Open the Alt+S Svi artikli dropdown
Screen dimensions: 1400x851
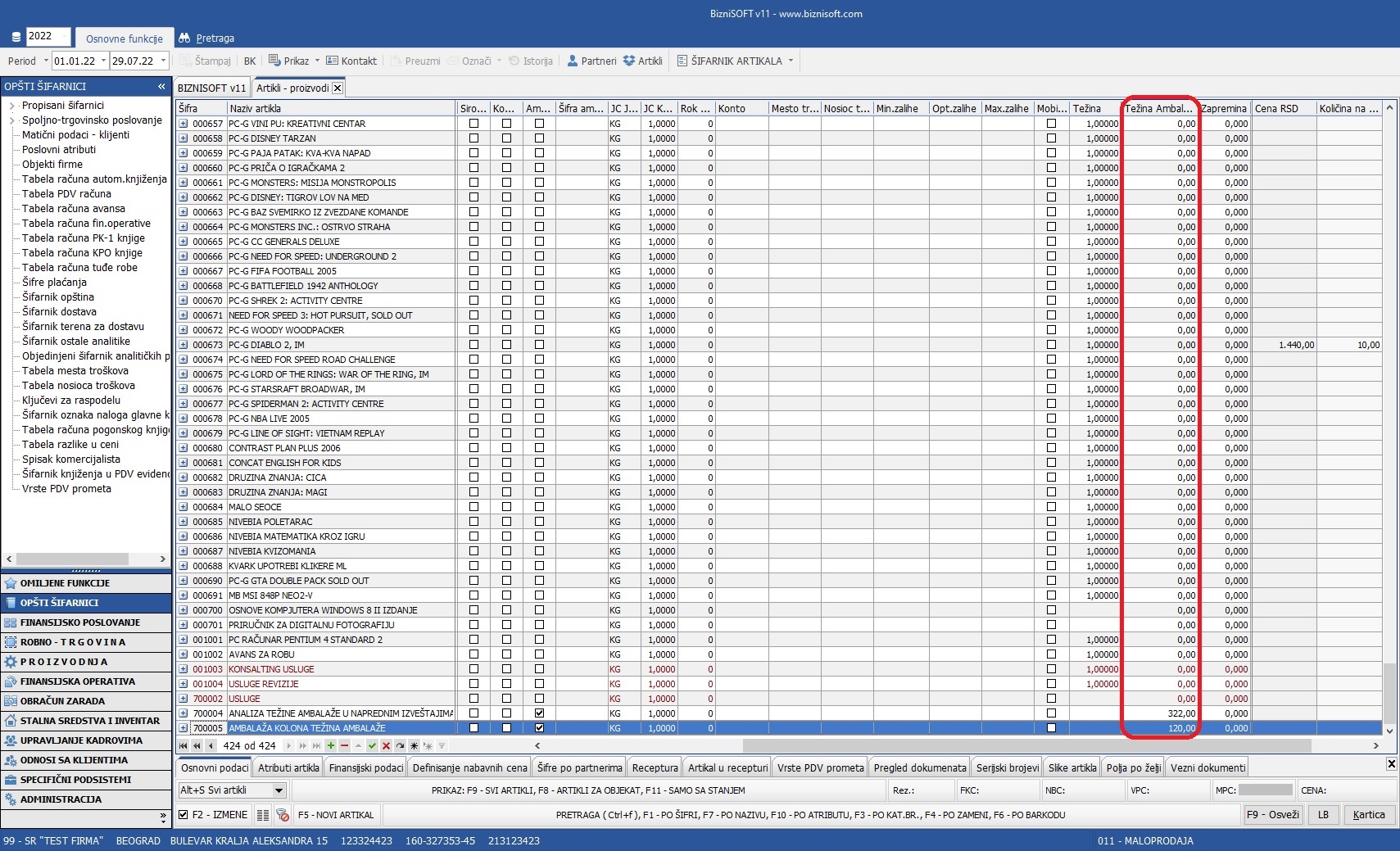[x=279, y=790]
